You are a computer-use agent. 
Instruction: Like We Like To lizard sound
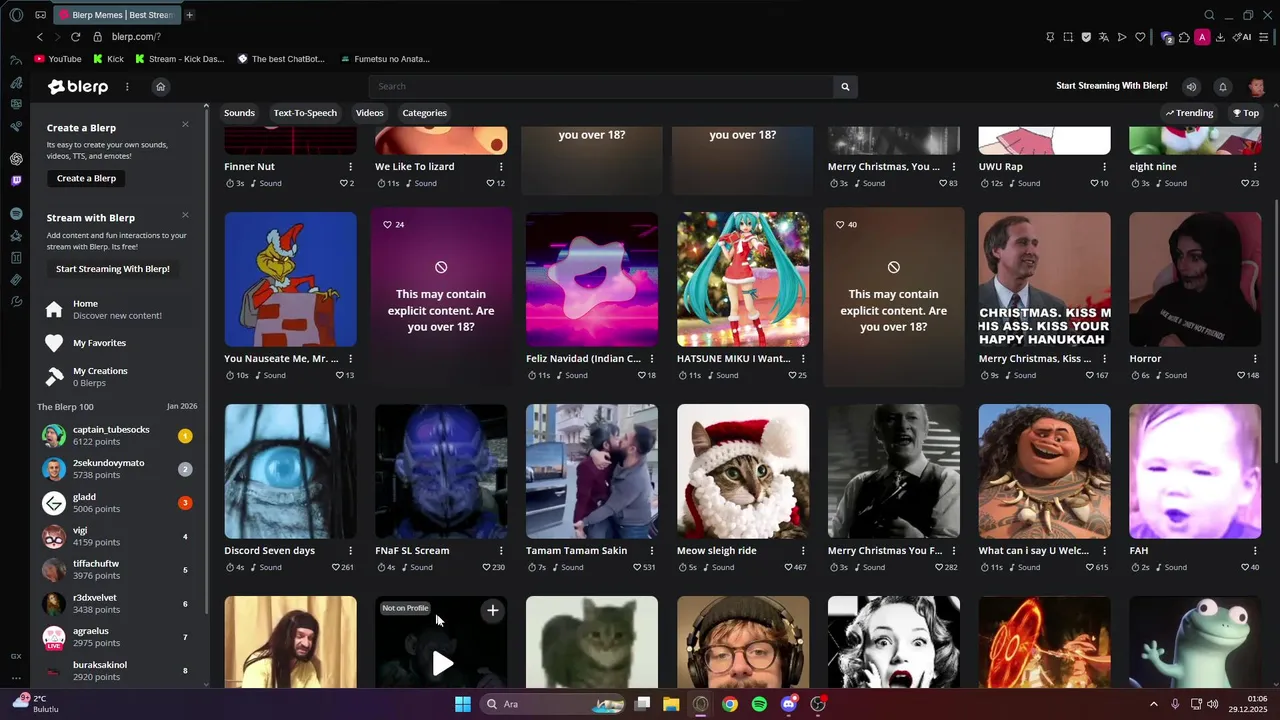click(x=491, y=183)
